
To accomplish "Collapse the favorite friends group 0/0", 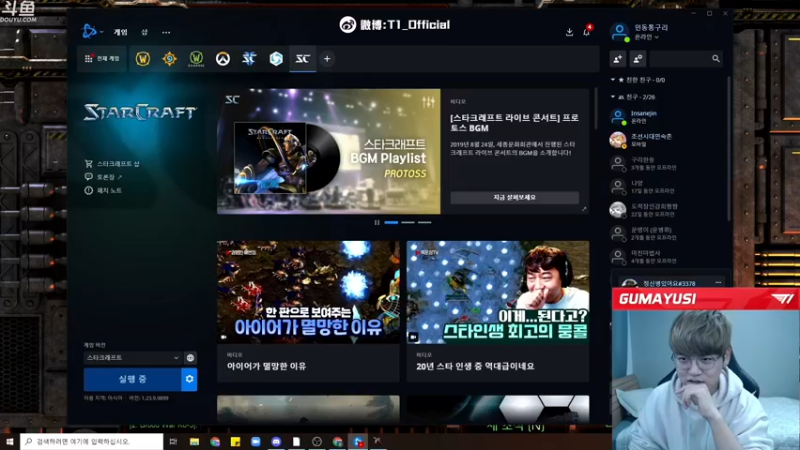I will click(x=639, y=80).
